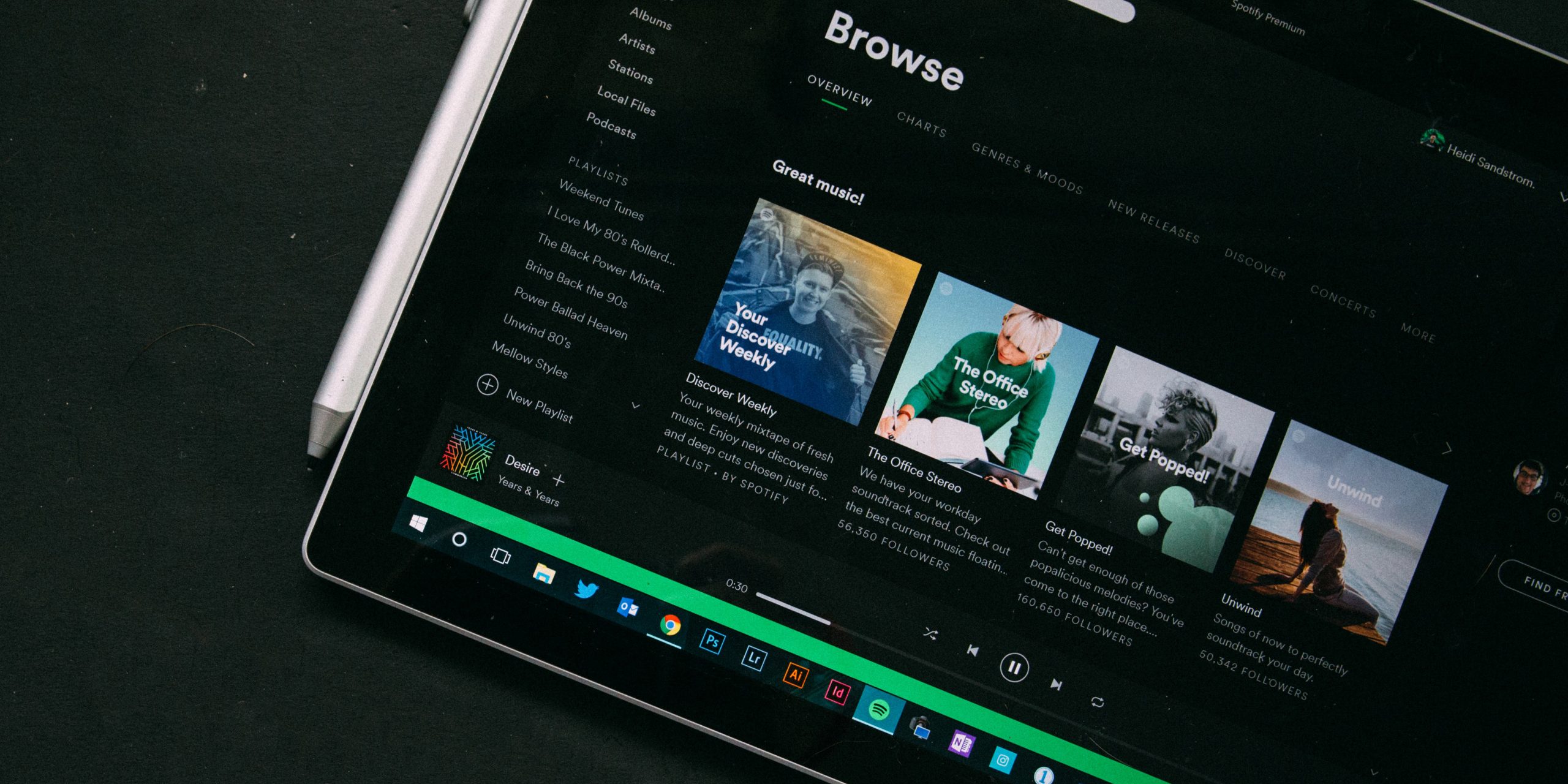This screenshot has height=784, width=1568.
Task: Open the Desire album cover art
Action: (x=467, y=453)
